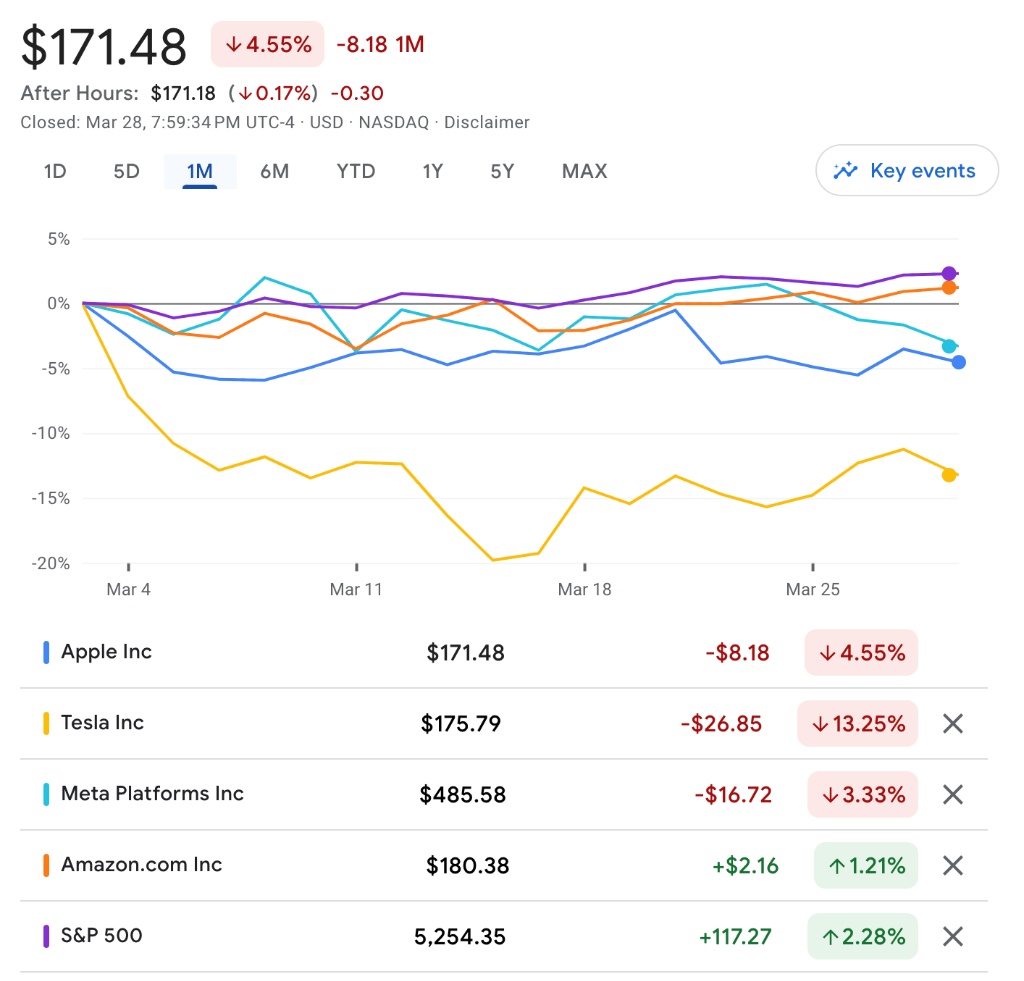Select the 5Y time range tab
This screenshot has width=1024, height=981.
pyautogui.click(x=502, y=171)
